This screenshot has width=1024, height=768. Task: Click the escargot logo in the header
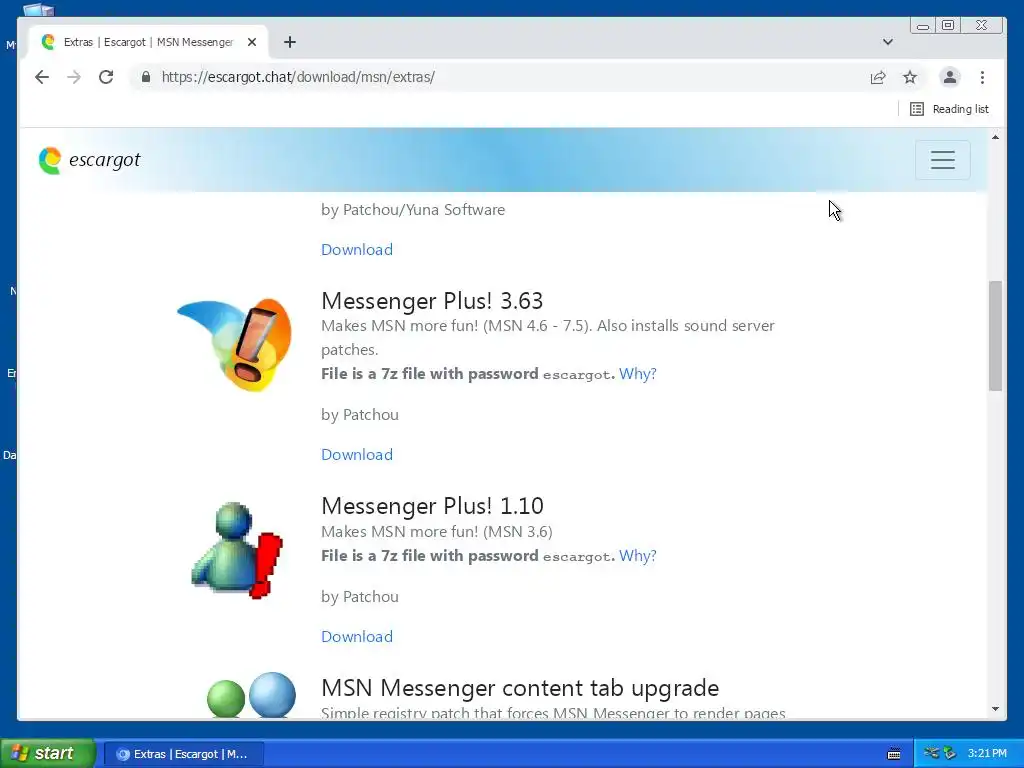[89, 160]
